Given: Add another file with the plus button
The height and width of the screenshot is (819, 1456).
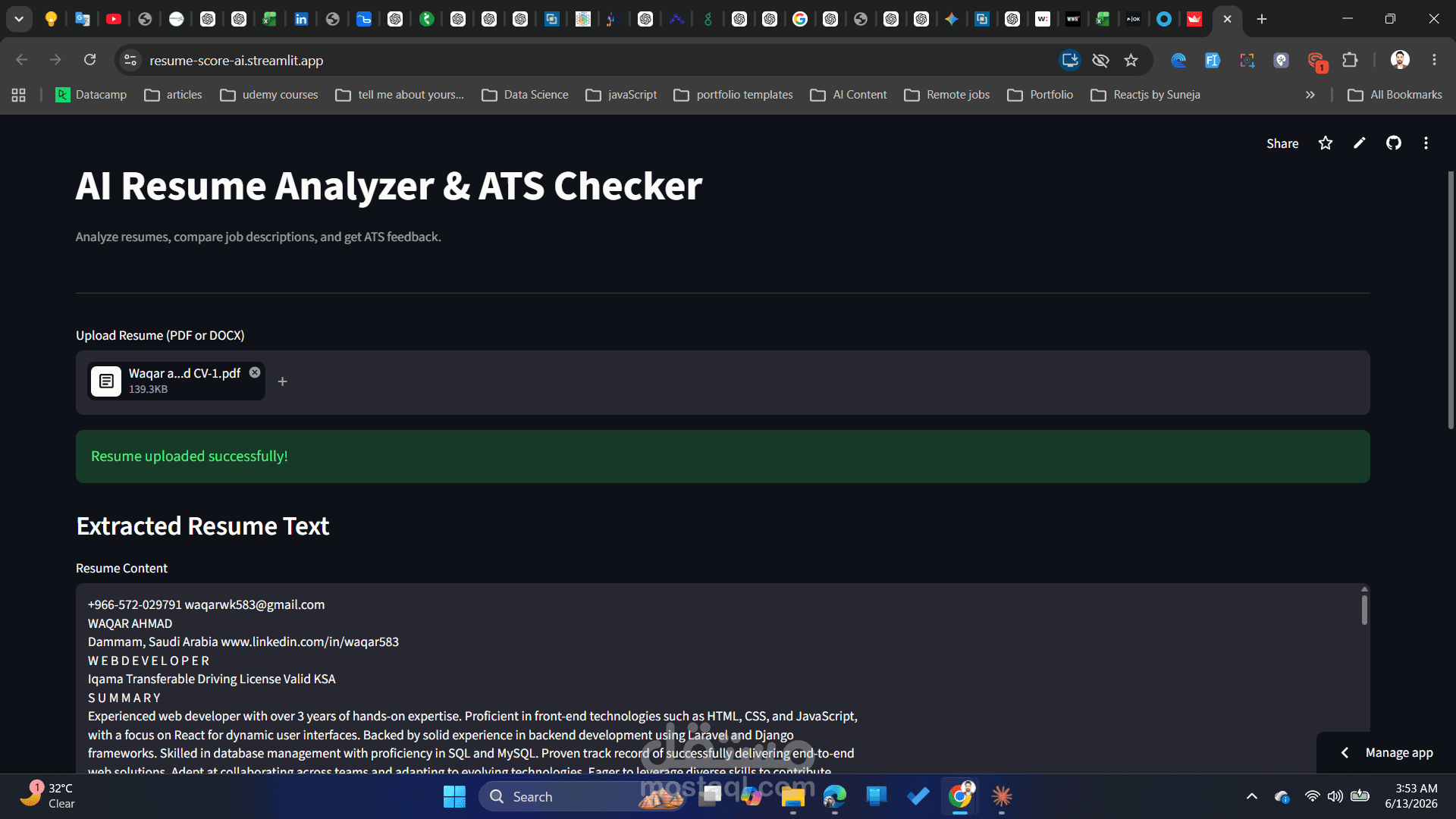Looking at the screenshot, I should pyautogui.click(x=282, y=381).
